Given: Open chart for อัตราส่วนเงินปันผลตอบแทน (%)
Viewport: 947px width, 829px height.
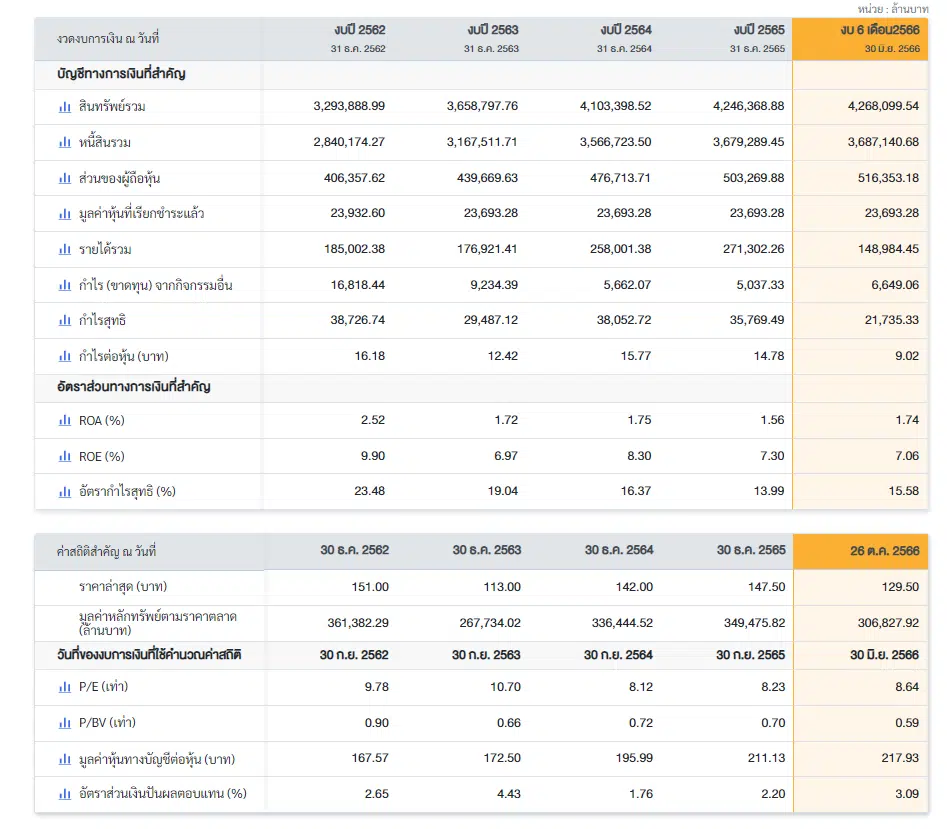Looking at the screenshot, I should click(x=65, y=794).
